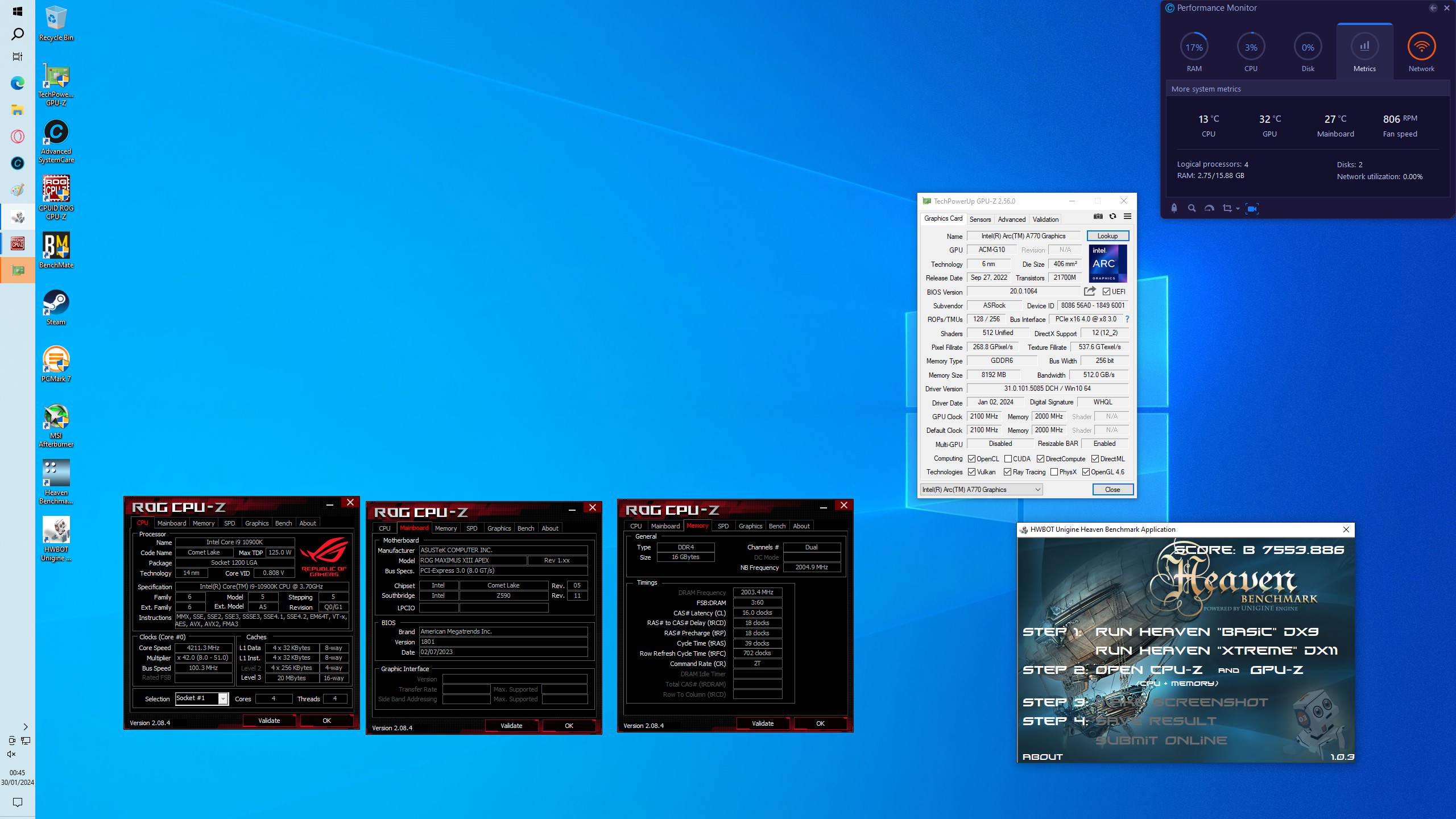1456x819 pixels.
Task: Switch to the Sensors tab in GPU-Z
Action: click(980, 220)
